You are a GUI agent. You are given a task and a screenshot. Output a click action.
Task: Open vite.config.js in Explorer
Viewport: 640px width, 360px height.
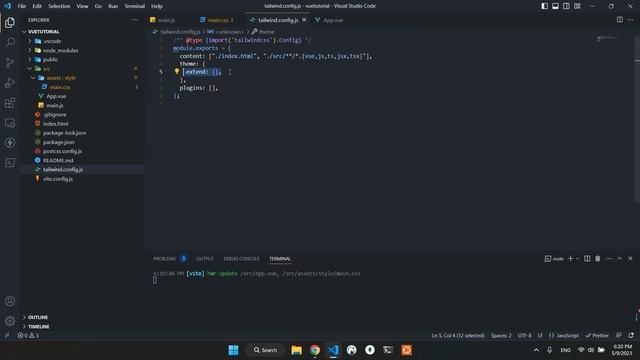(58, 179)
